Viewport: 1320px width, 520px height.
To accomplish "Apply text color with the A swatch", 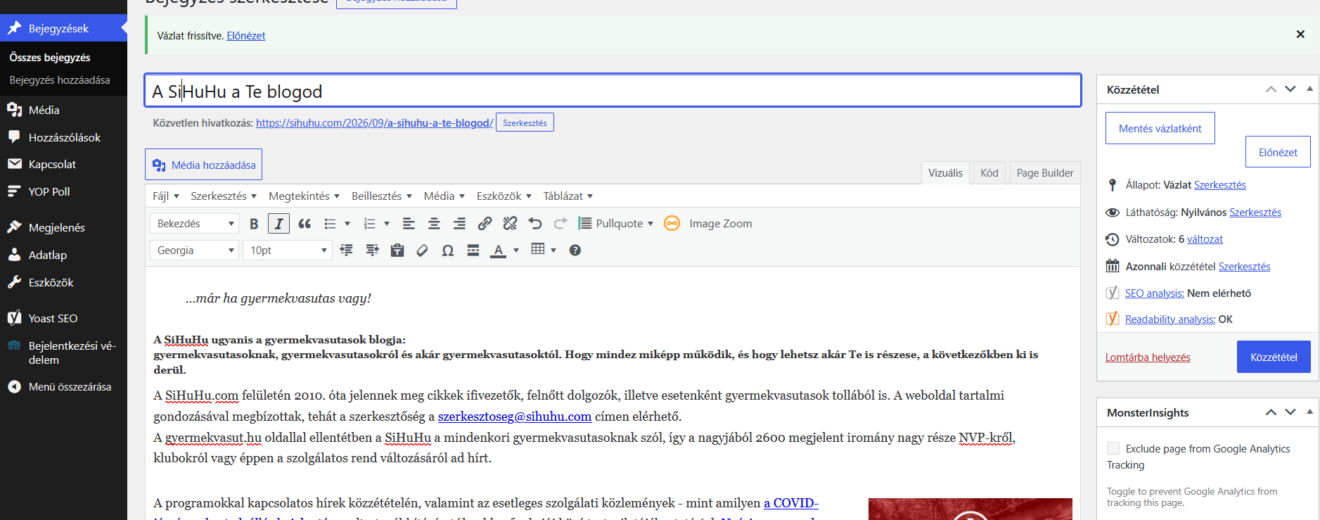I will coord(498,250).
